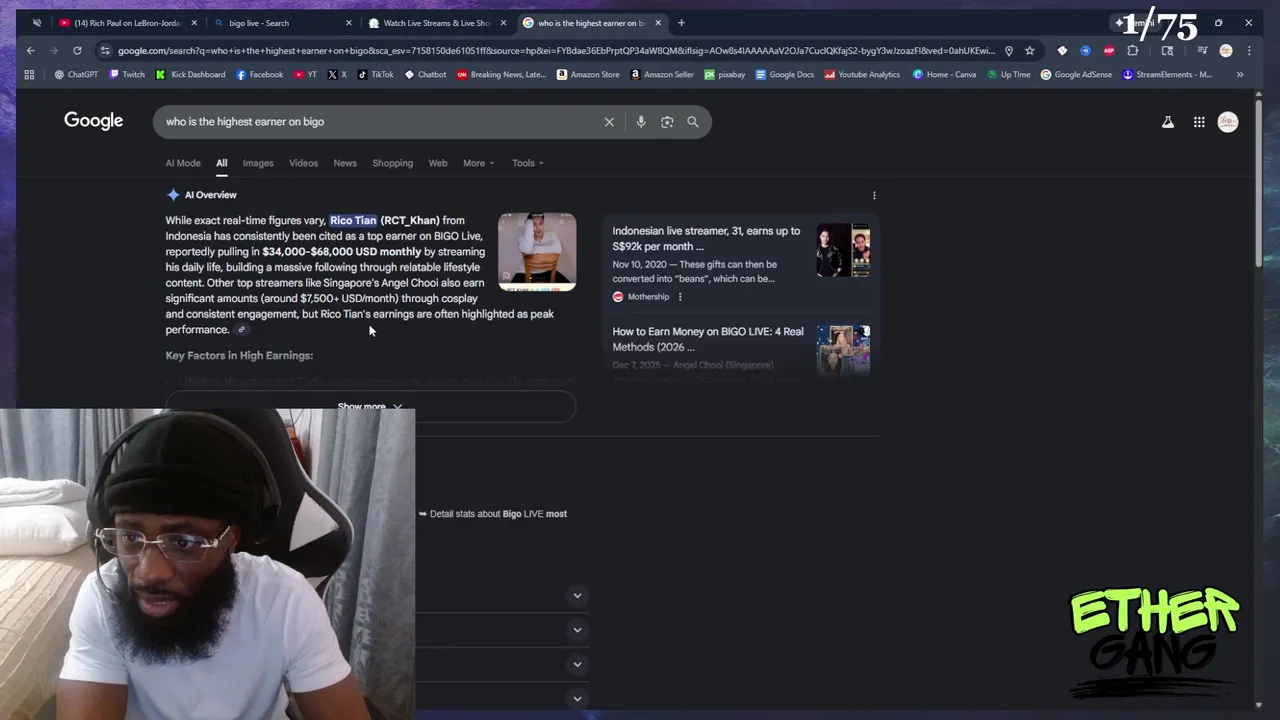Open the Facebook bookmark

click(x=259, y=74)
